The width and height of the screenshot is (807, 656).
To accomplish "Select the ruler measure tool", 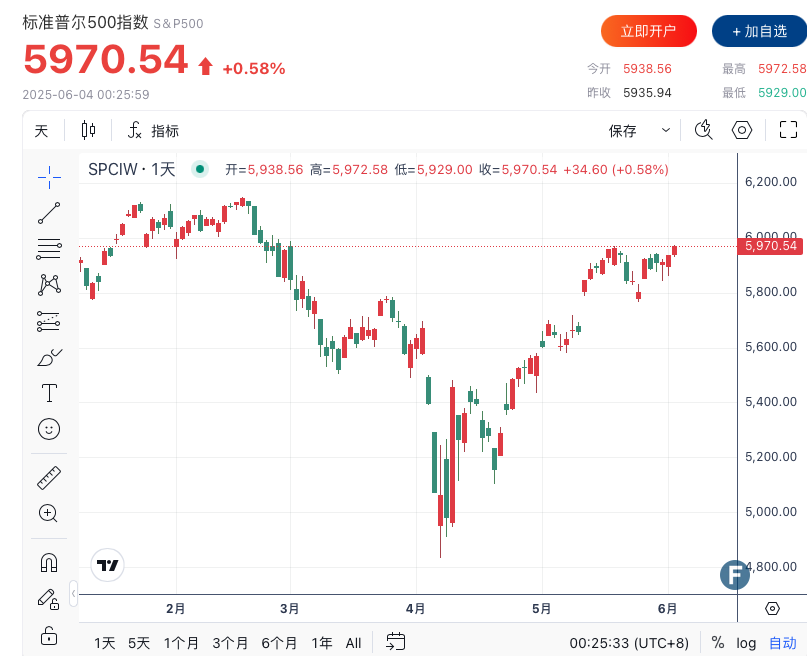I will pyautogui.click(x=49, y=477).
